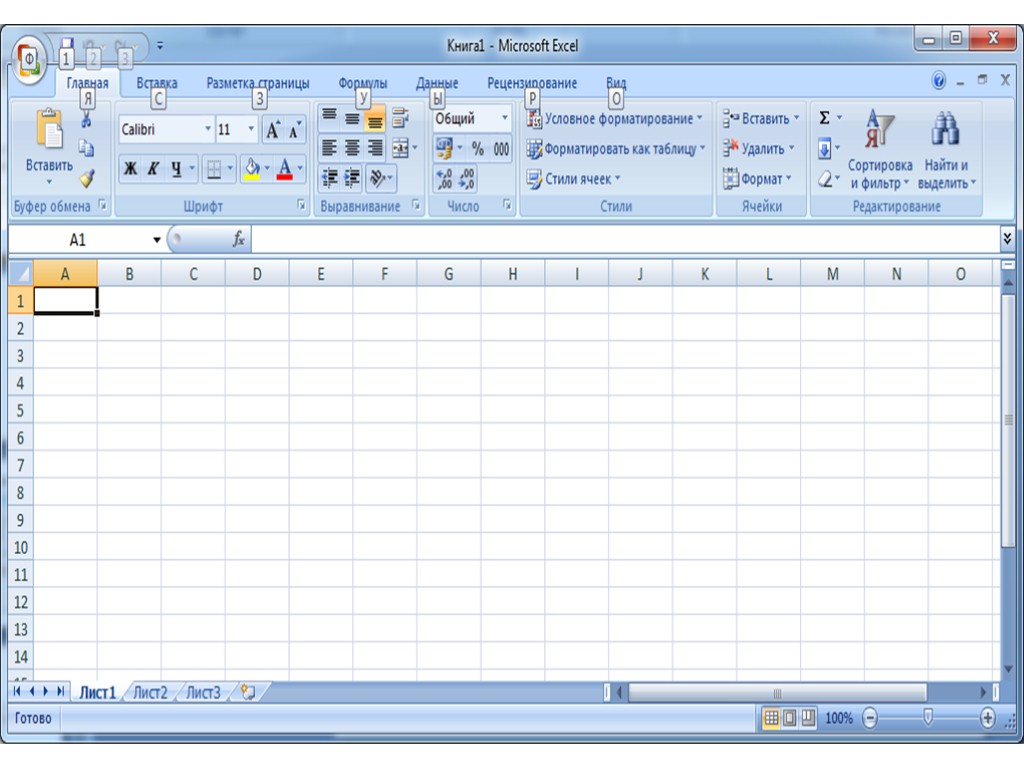Viewport: 1024px width, 768px height.
Task: Click Формат cells button
Action: tap(758, 178)
